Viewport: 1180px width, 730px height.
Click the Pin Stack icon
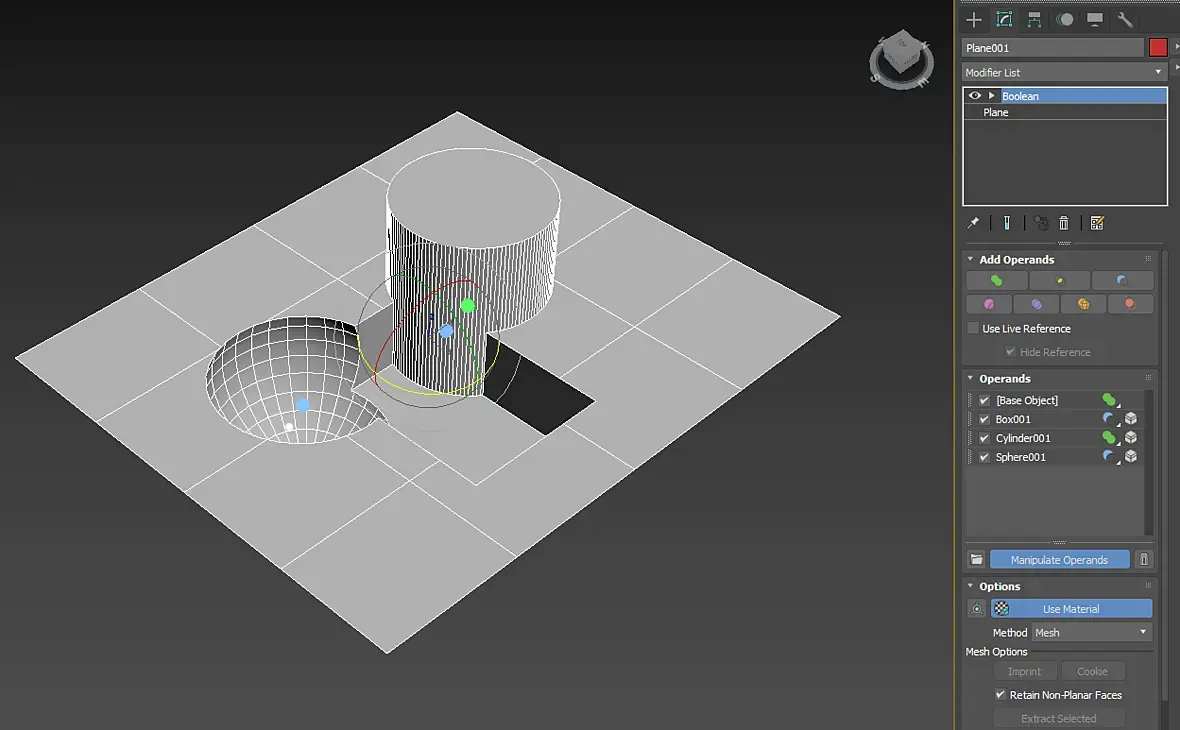(973, 223)
